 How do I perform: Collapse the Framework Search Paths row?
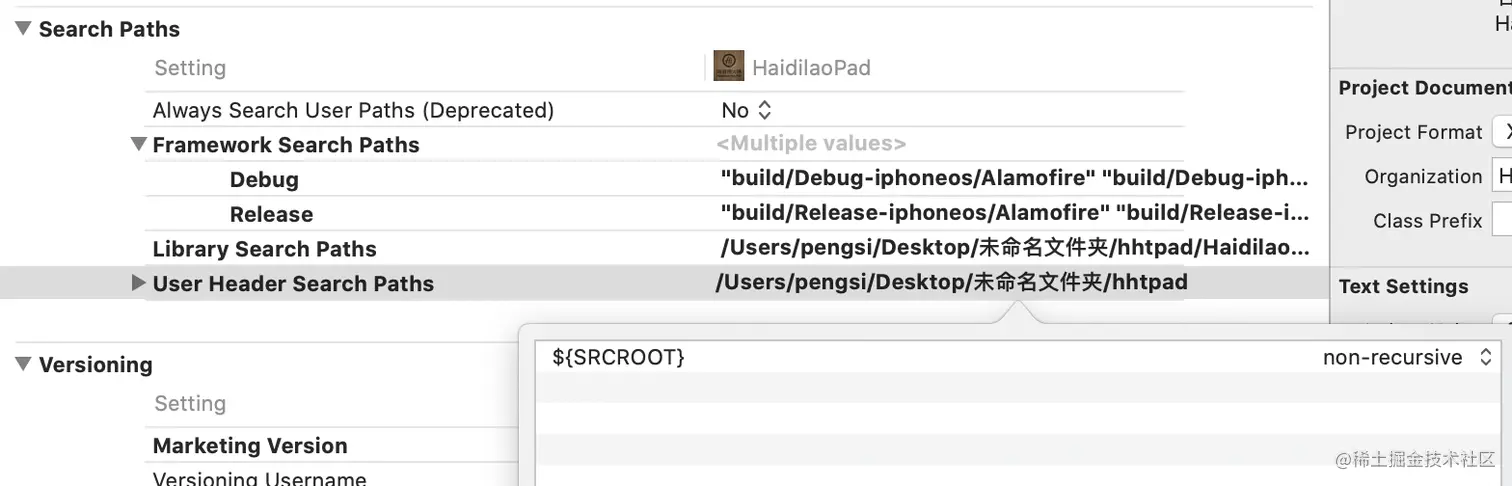(x=139, y=145)
